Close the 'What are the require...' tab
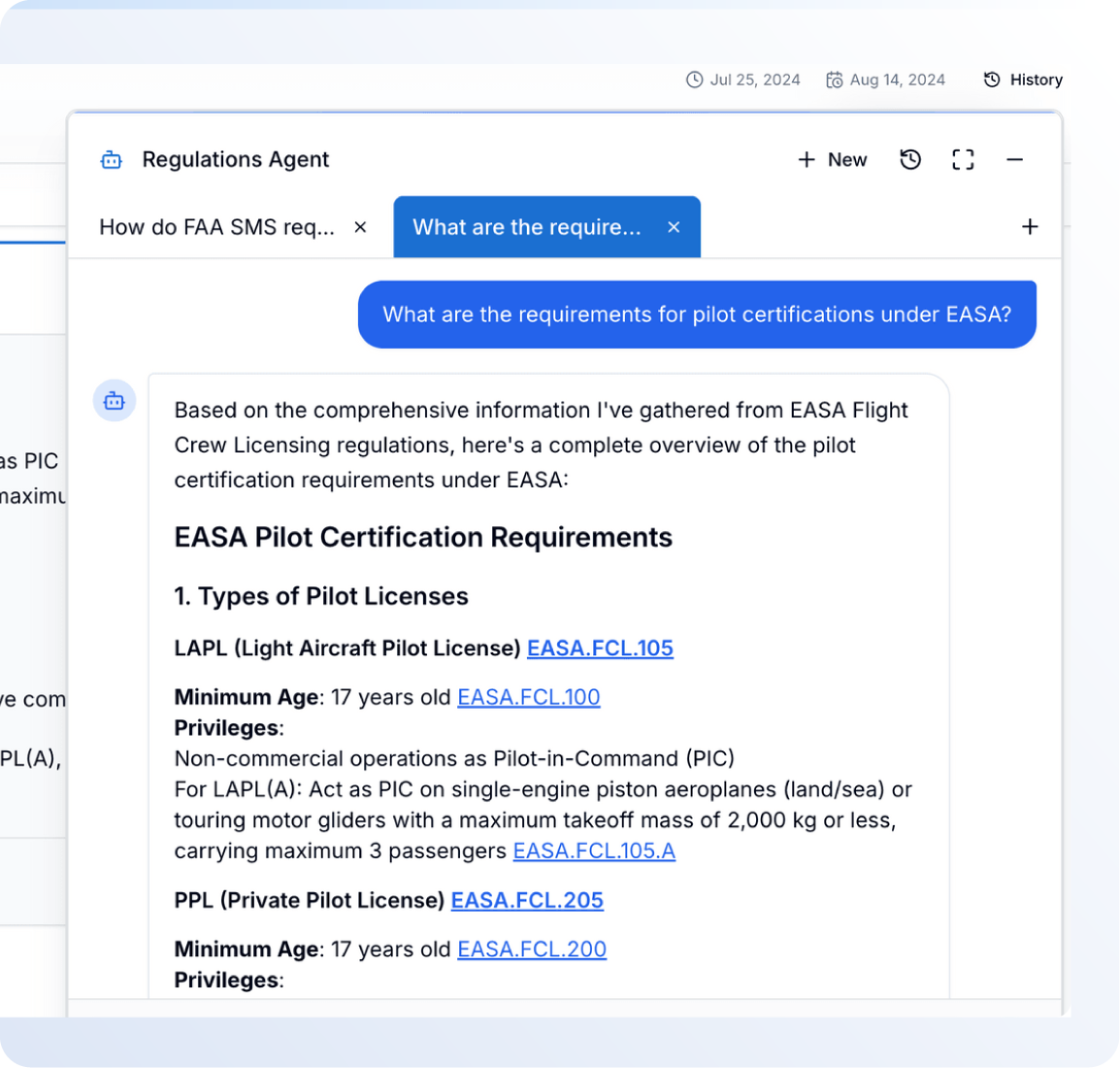 pos(674,227)
